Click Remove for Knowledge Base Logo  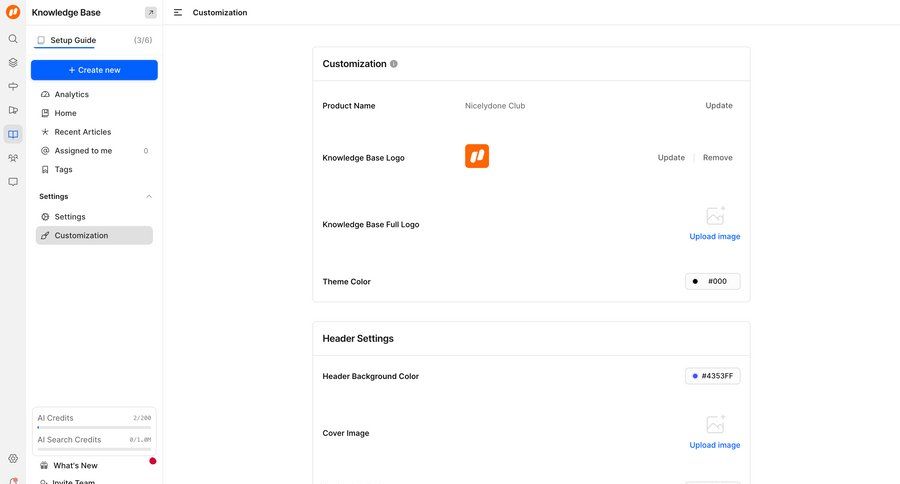tap(717, 157)
